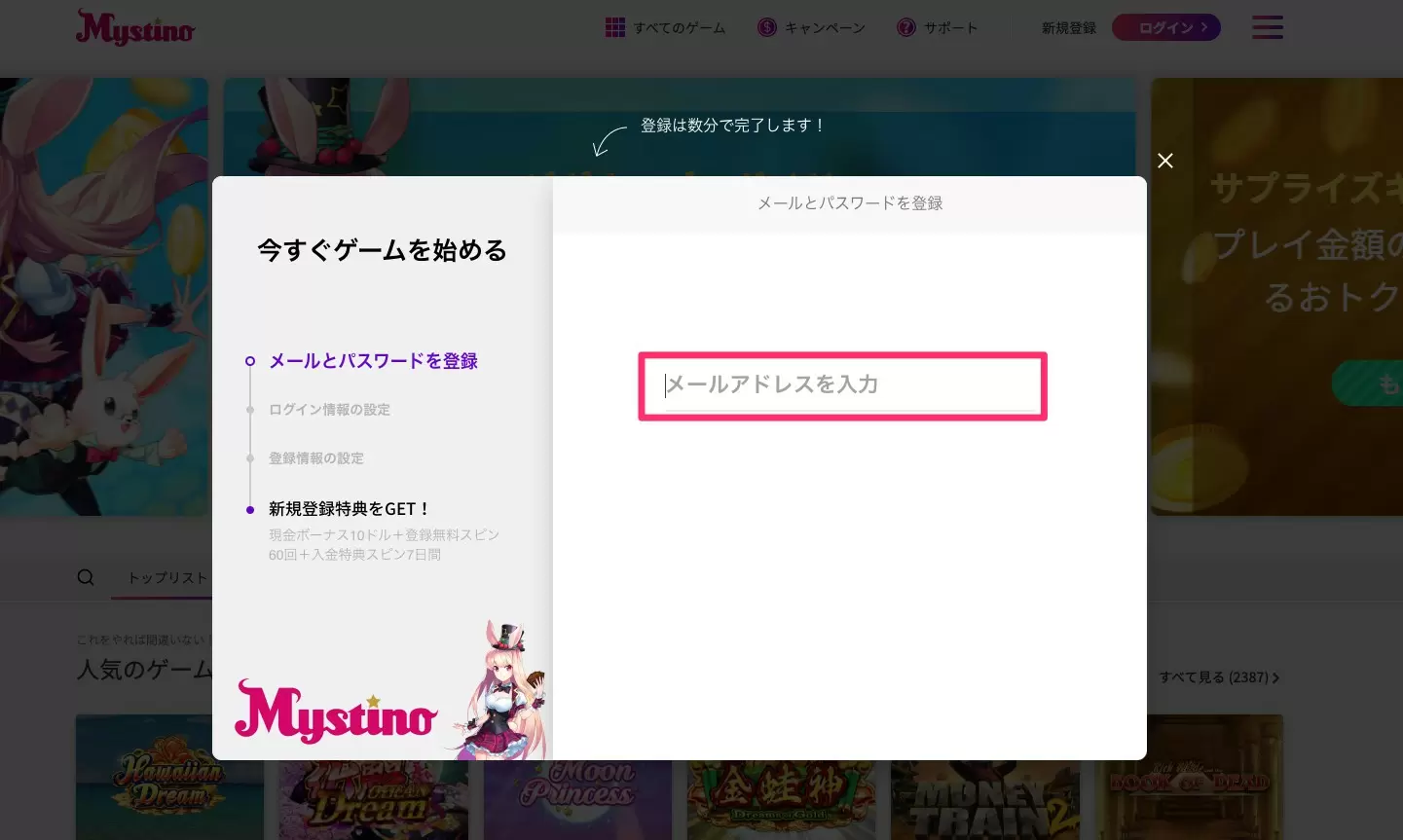Image resolution: width=1403 pixels, height=840 pixels.
Task: Open the Money Train 2 game thumbnail
Action: [x=985, y=800]
